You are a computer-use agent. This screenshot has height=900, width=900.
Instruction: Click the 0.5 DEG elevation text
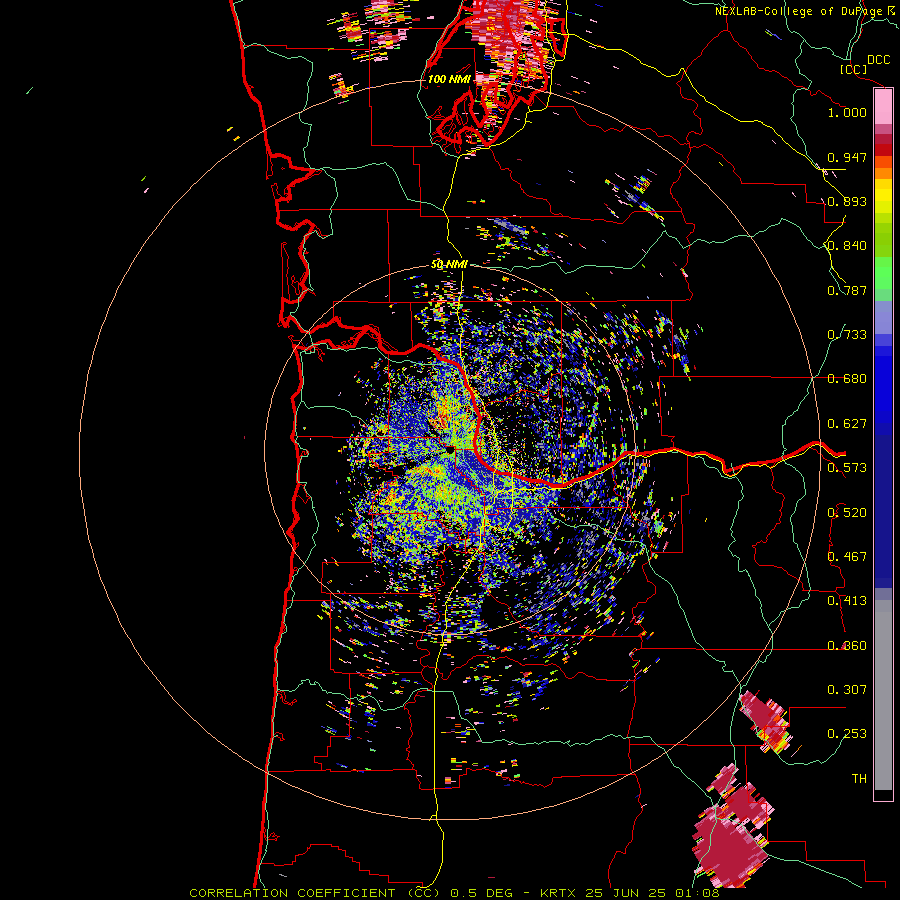pos(482,893)
